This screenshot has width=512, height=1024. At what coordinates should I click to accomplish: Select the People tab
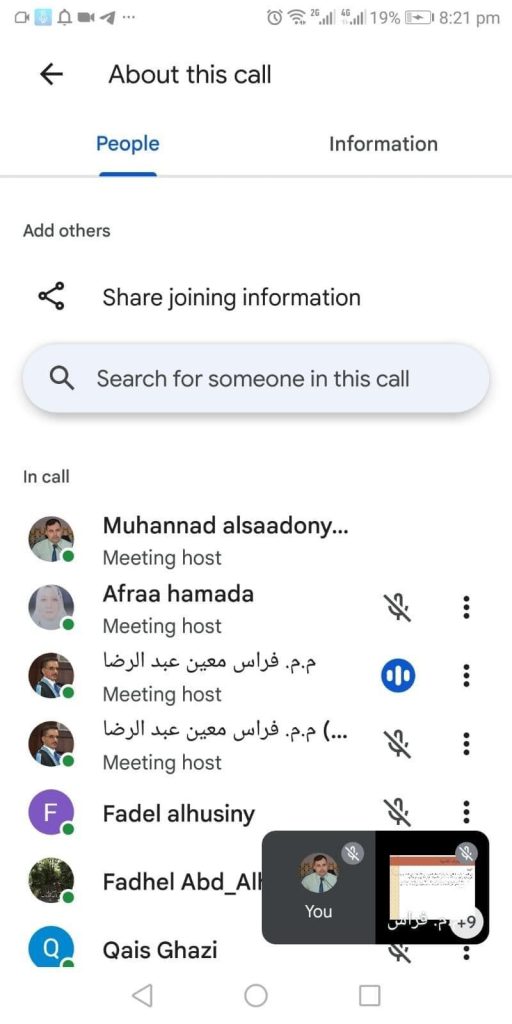127,144
